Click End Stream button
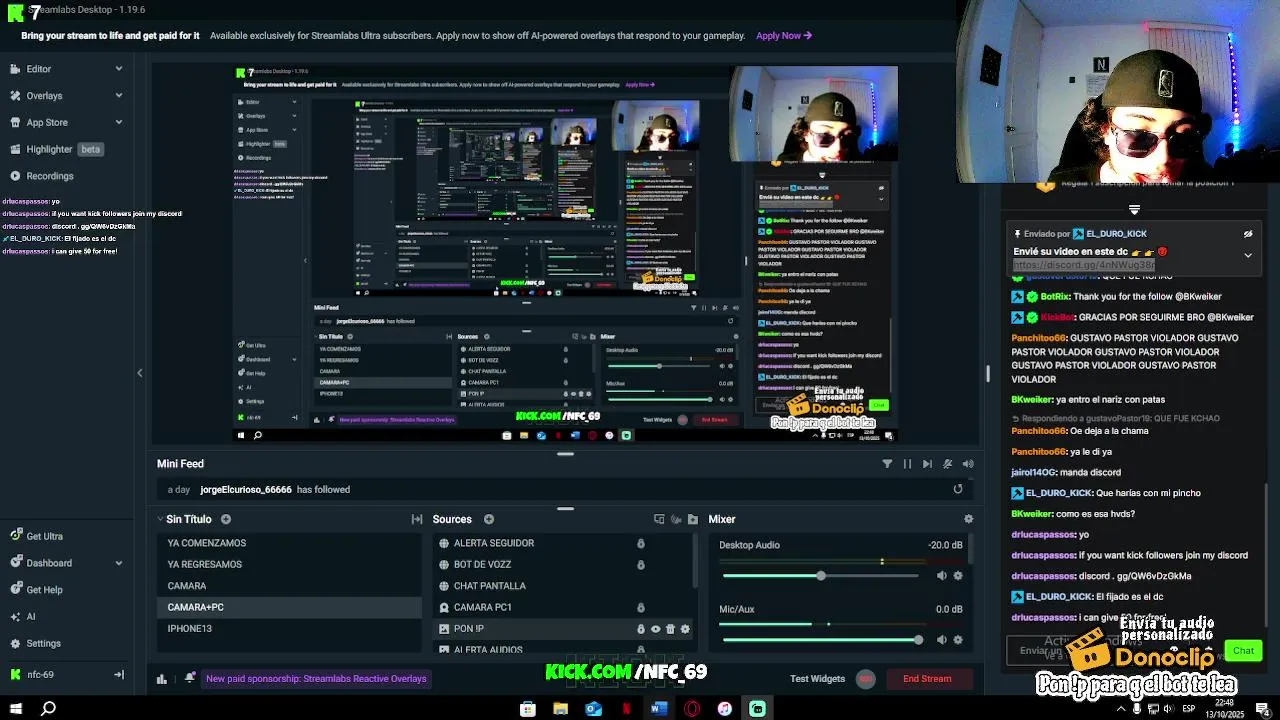The width and height of the screenshot is (1280, 720). click(927, 679)
